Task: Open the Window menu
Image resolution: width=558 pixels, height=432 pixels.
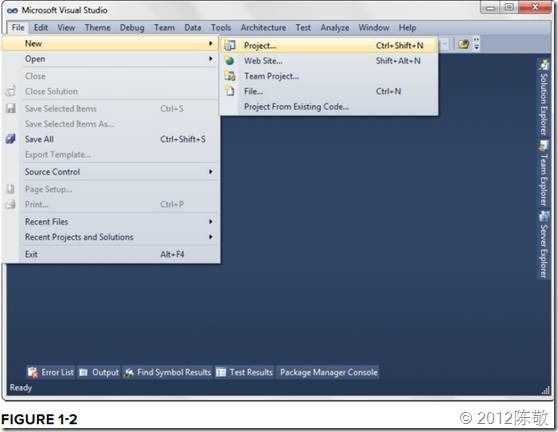Action: 374,27
